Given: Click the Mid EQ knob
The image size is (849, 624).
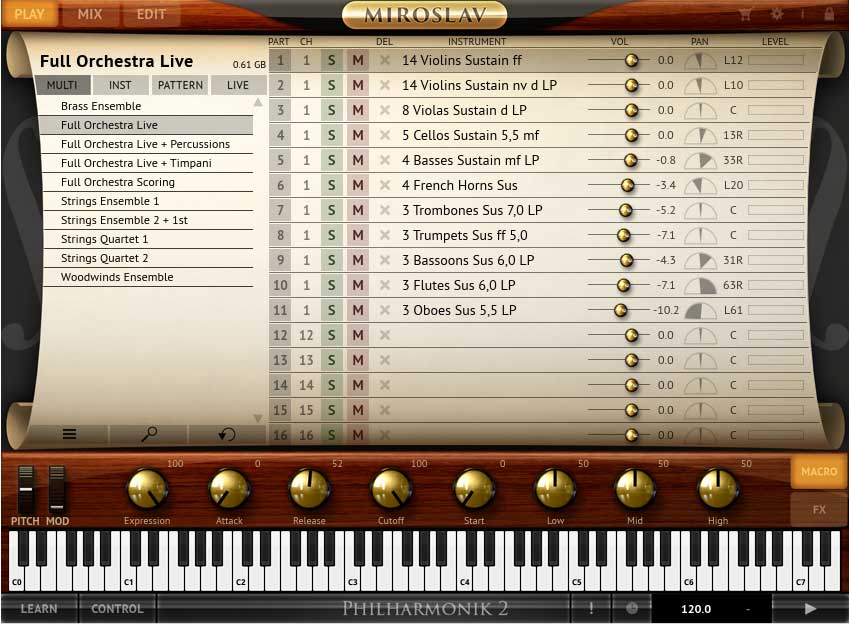Looking at the screenshot, I should 635,489.
